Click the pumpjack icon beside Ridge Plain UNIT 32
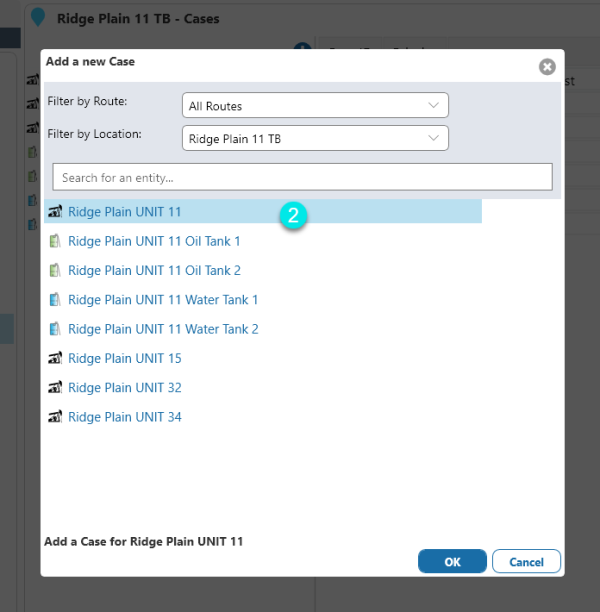The image size is (600, 612). pos(55,387)
